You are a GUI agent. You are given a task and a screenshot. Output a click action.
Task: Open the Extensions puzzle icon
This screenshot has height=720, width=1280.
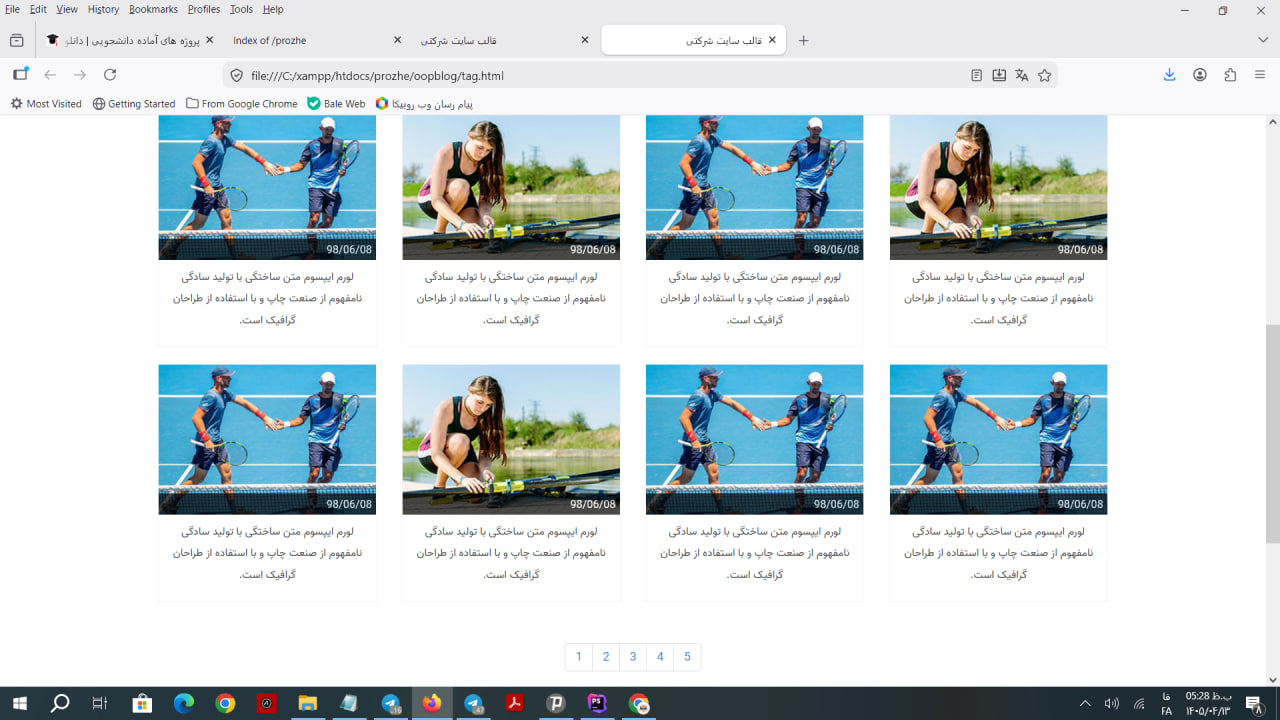[x=1230, y=75]
